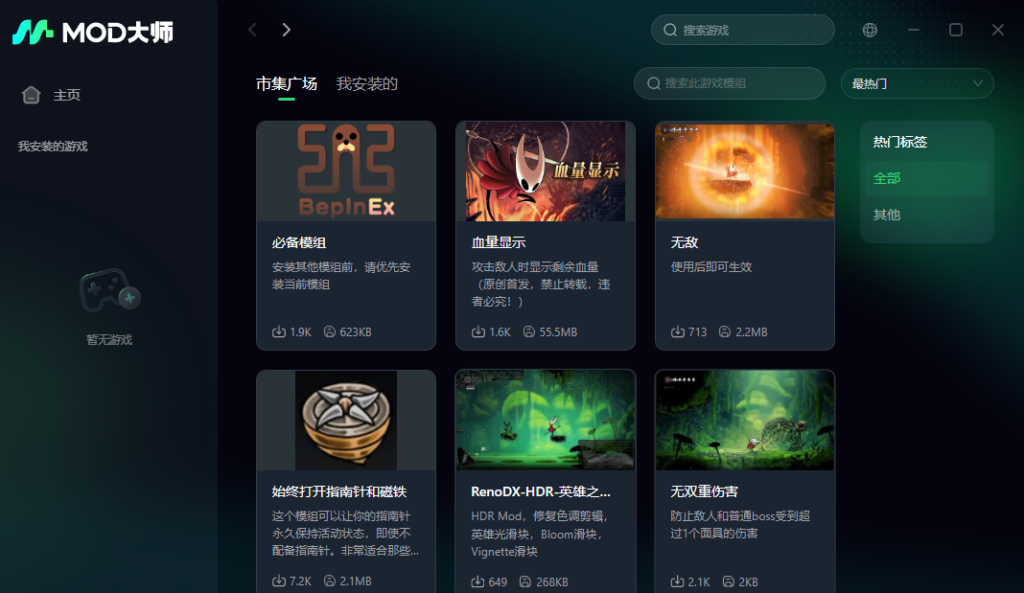Navigate forward with the right arrow

pyautogui.click(x=286, y=30)
